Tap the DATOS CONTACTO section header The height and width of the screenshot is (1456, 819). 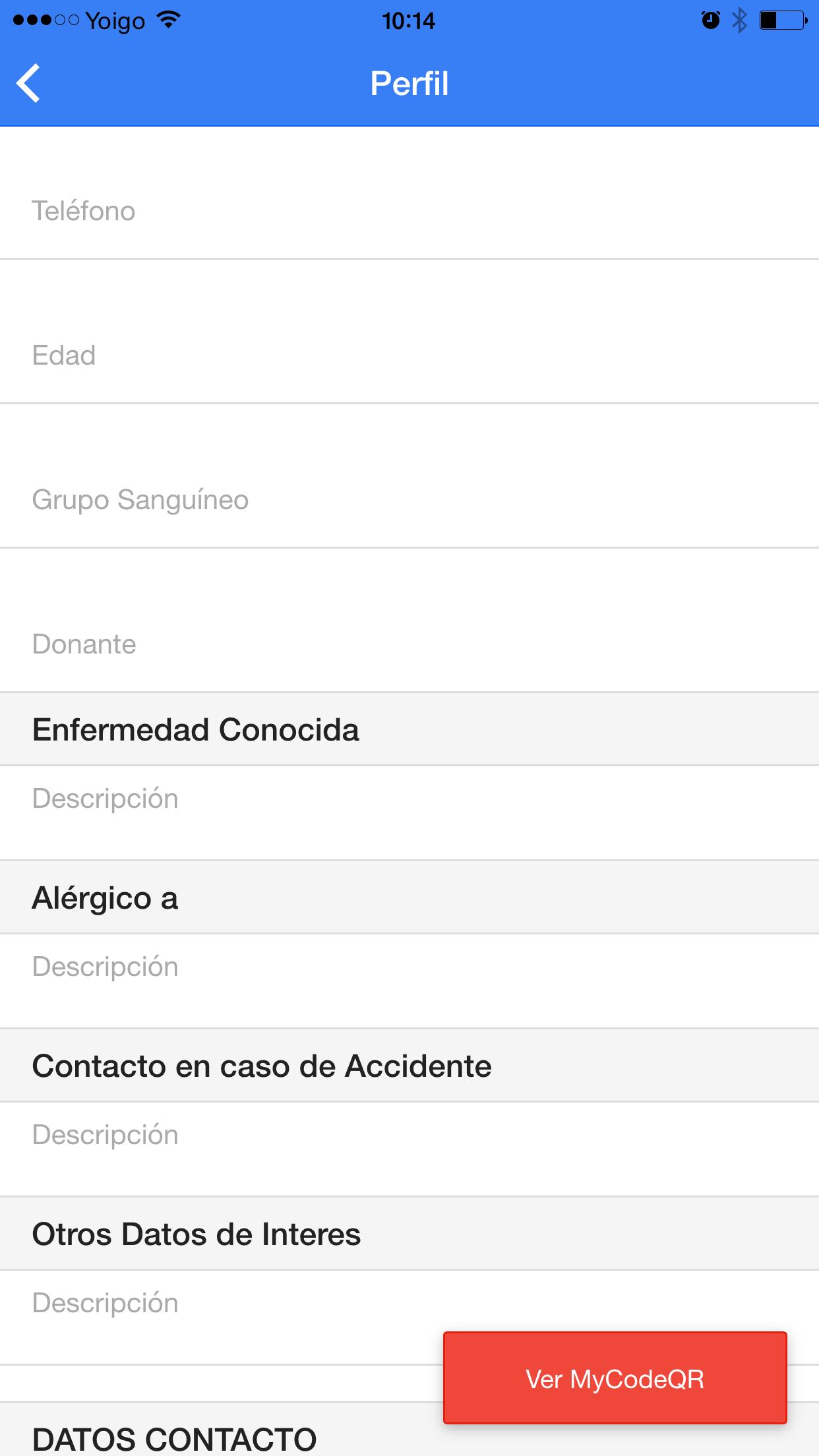tap(175, 1438)
